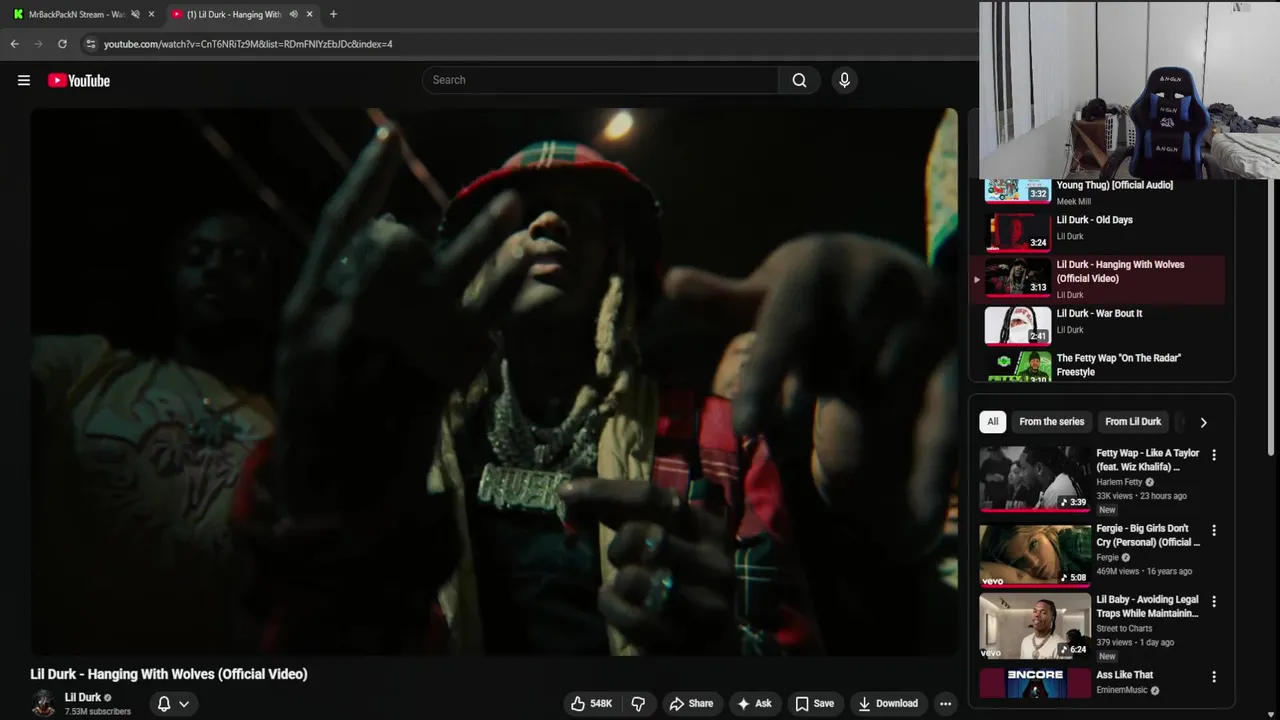Open a new browser tab
The width and height of the screenshot is (1280, 720).
333,14
